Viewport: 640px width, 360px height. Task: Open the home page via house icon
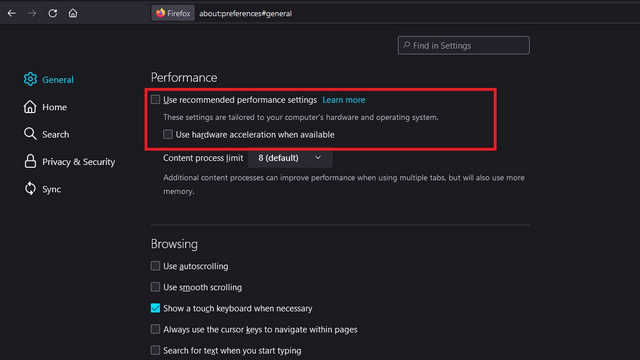pyautogui.click(x=73, y=13)
